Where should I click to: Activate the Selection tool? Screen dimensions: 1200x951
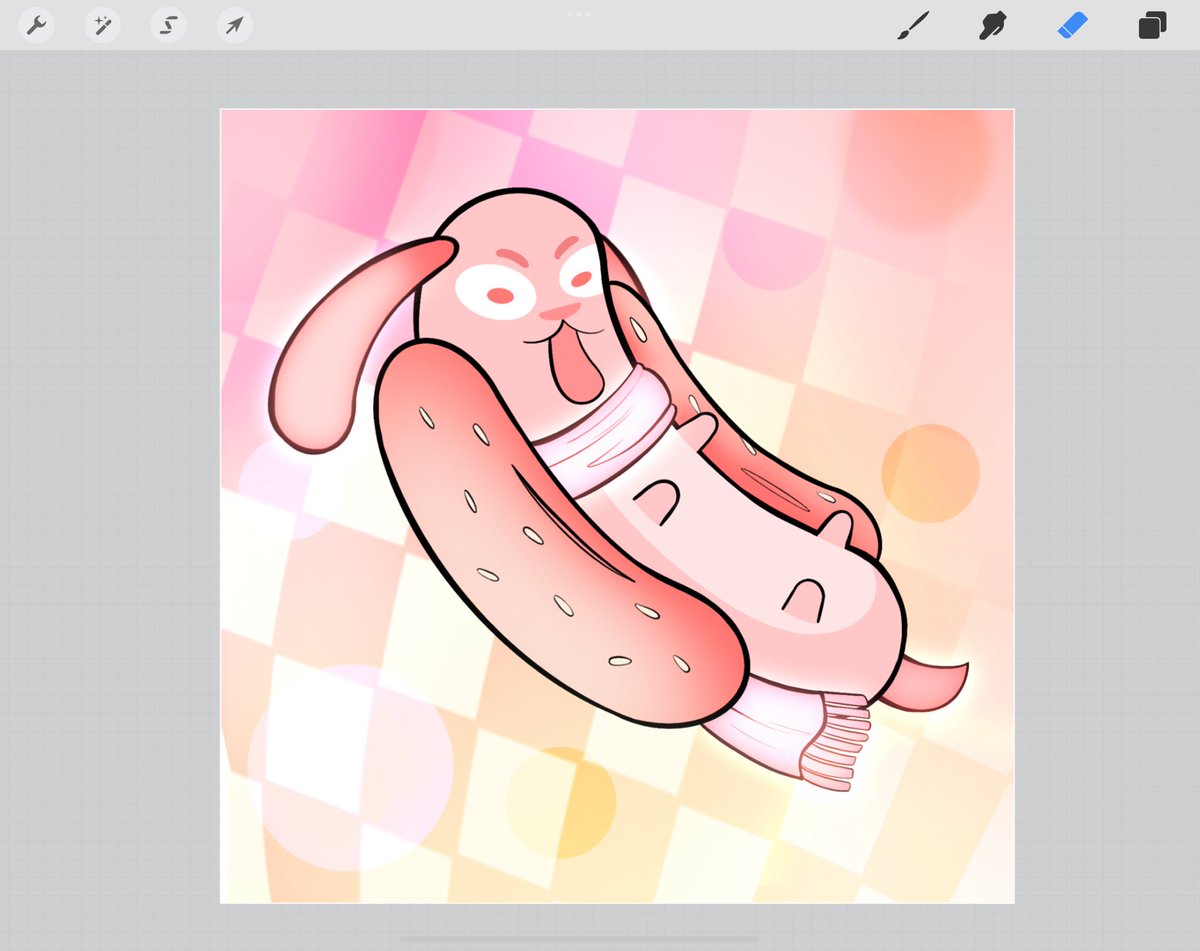coord(169,25)
